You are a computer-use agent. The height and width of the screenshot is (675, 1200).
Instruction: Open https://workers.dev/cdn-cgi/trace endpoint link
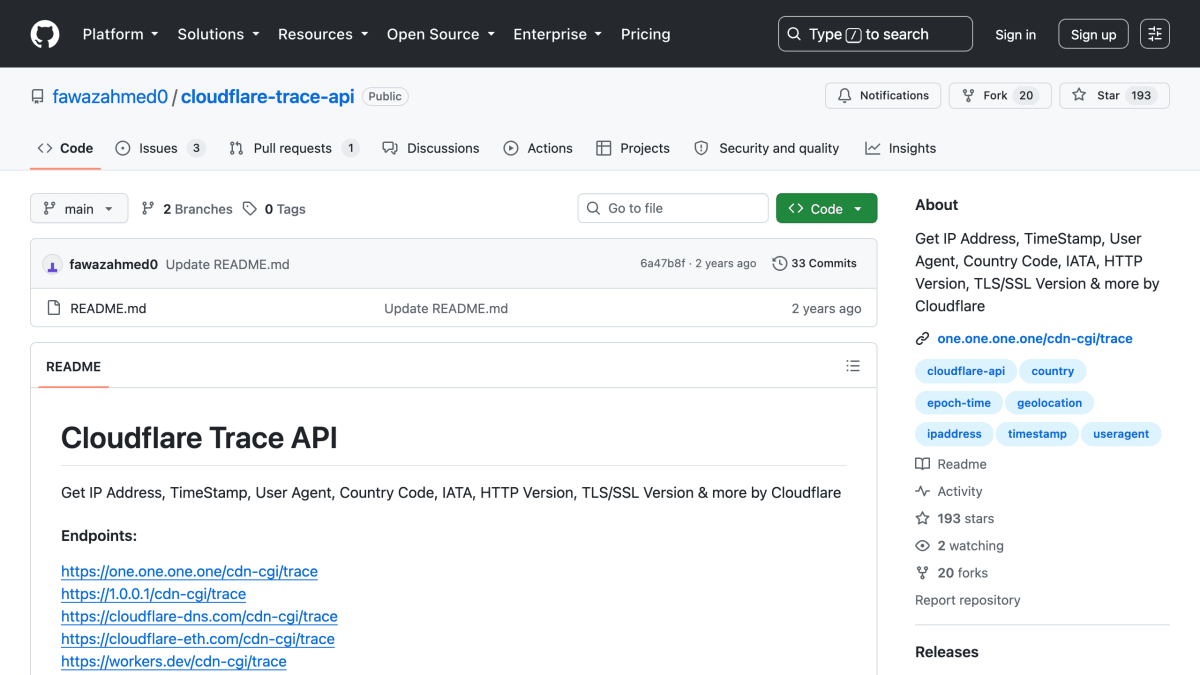(x=174, y=661)
